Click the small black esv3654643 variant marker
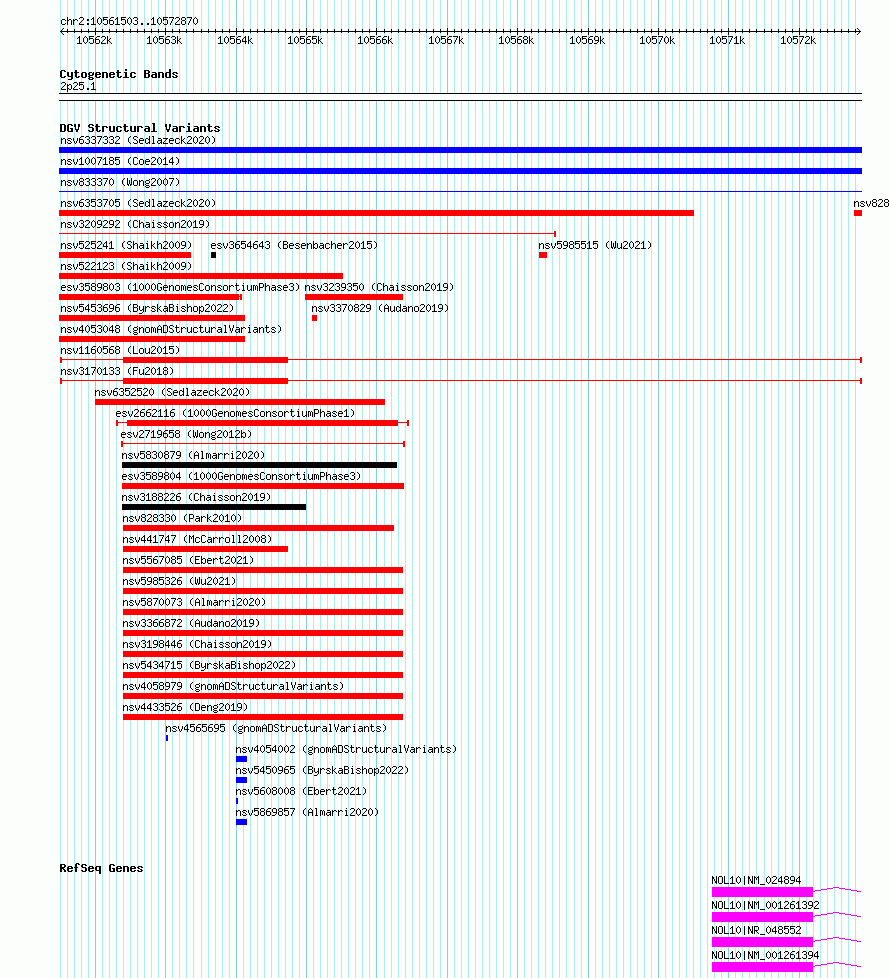Viewport: 890px width, 978px height. click(213, 255)
